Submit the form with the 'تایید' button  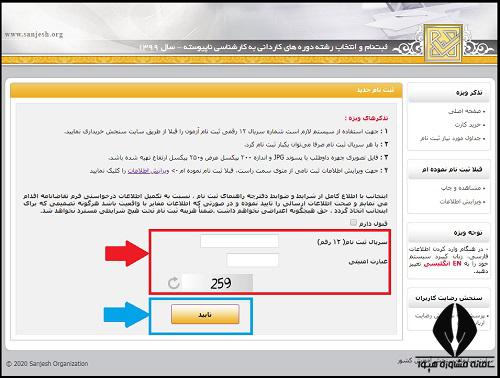click(x=205, y=314)
